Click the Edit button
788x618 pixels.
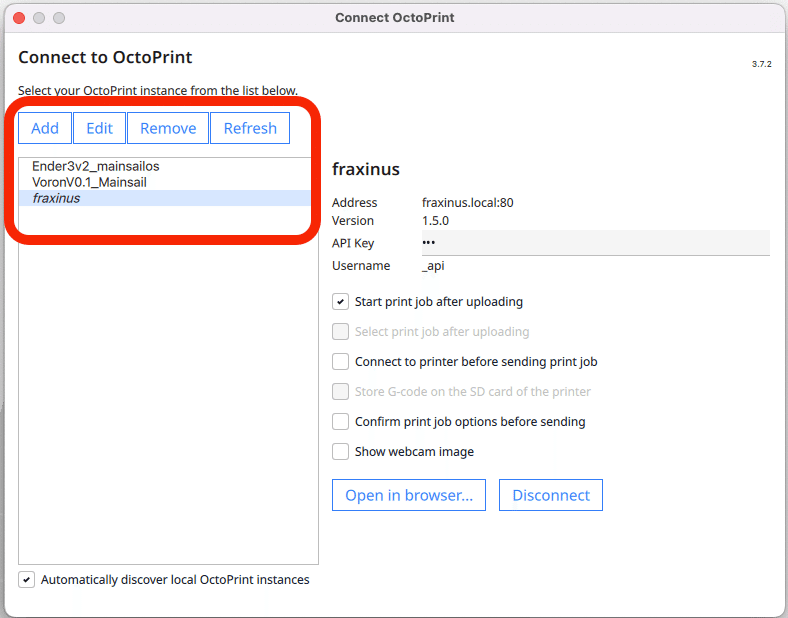point(100,128)
